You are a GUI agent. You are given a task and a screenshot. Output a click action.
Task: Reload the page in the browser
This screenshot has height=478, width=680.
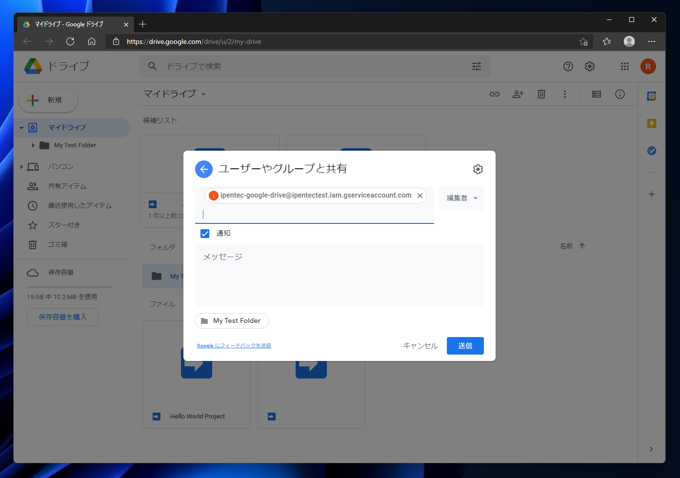pyautogui.click(x=70, y=42)
